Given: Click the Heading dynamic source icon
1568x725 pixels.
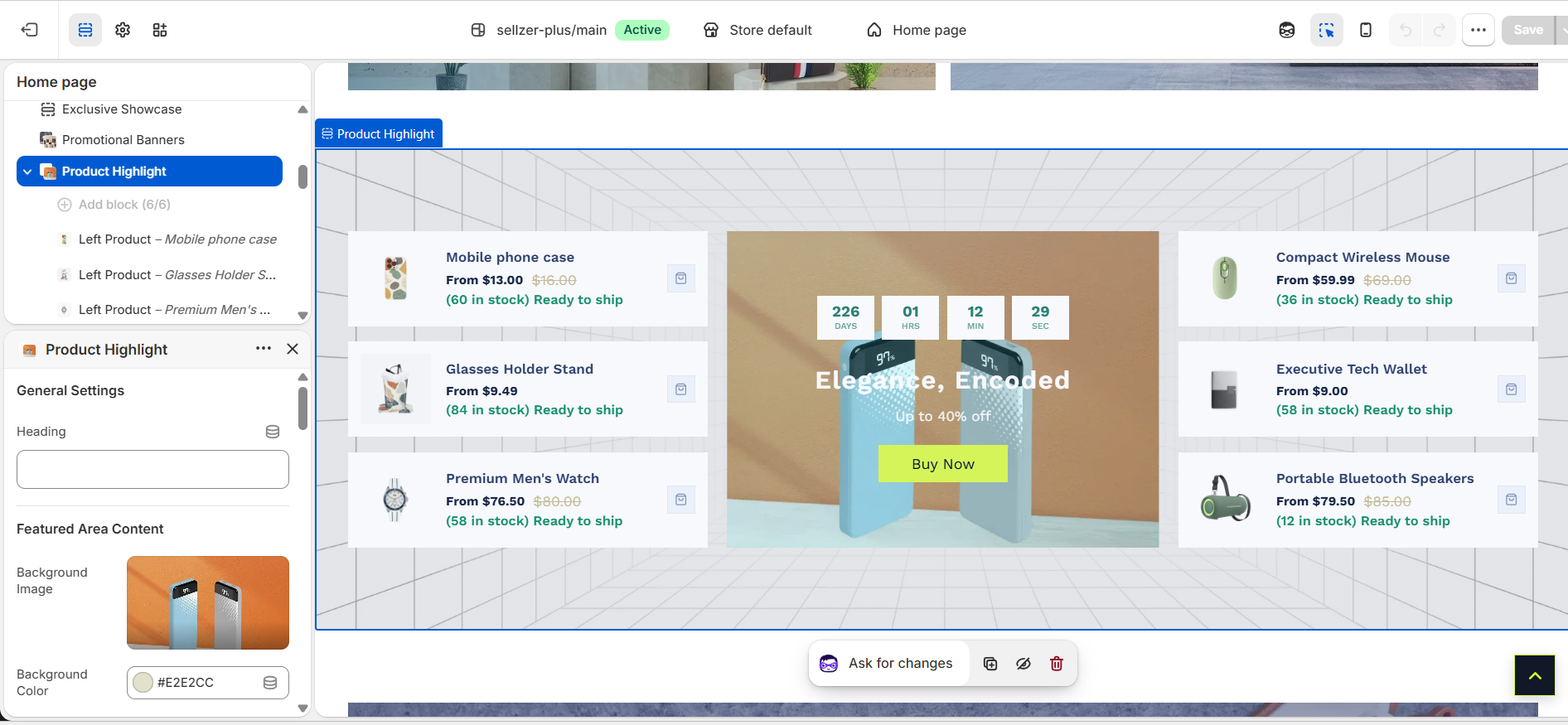Looking at the screenshot, I should (273, 432).
